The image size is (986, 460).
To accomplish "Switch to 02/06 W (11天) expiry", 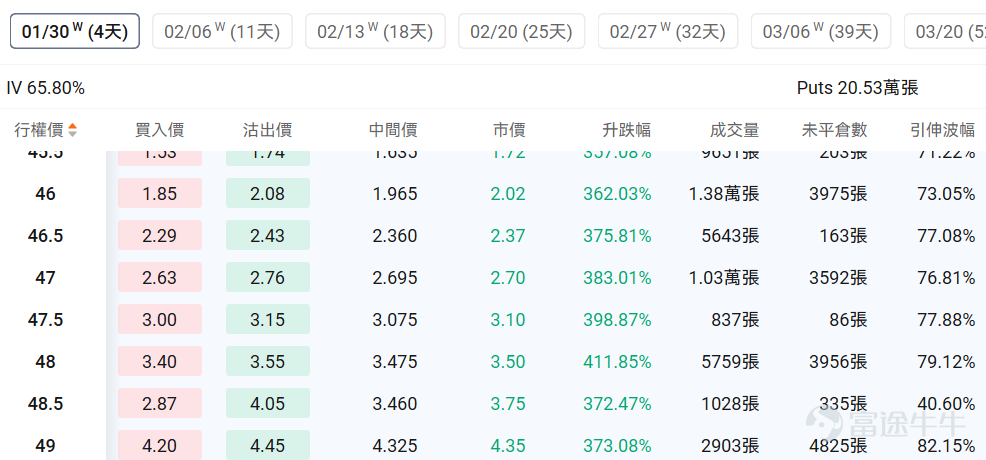I will (222, 31).
